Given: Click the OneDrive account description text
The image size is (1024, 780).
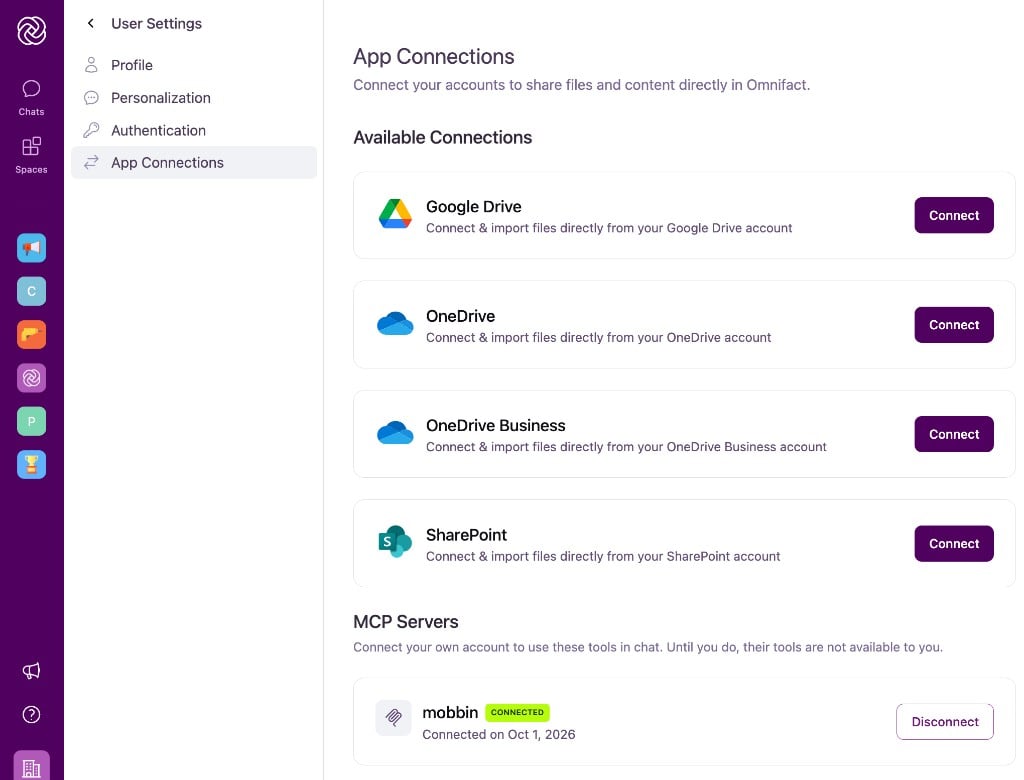Looking at the screenshot, I should point(598,338).
